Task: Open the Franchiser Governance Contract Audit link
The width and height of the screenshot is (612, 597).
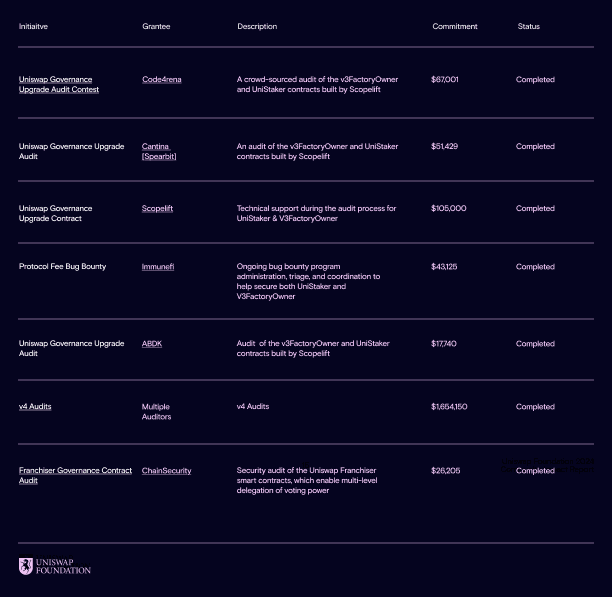Action: pyautogui.click(x=74, y=475)
